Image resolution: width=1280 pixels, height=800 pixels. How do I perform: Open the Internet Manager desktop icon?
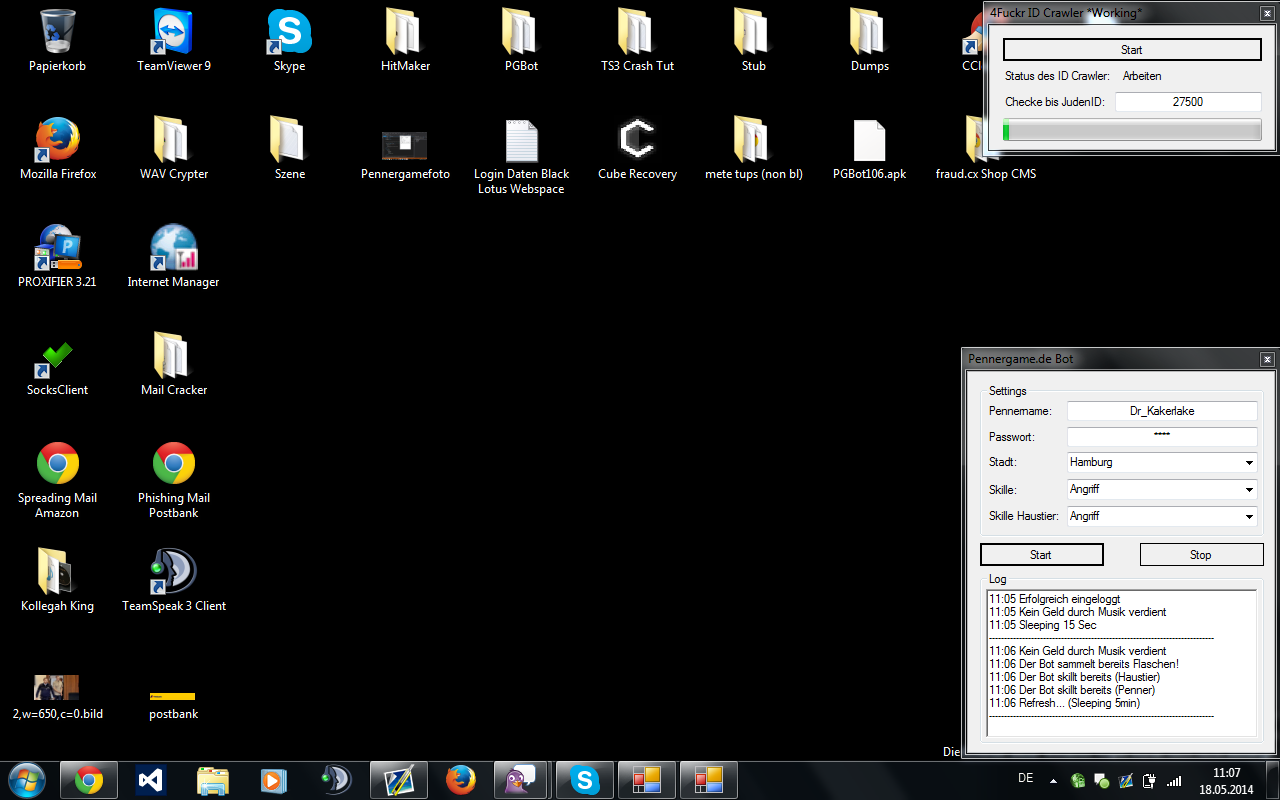click(173, 249)
